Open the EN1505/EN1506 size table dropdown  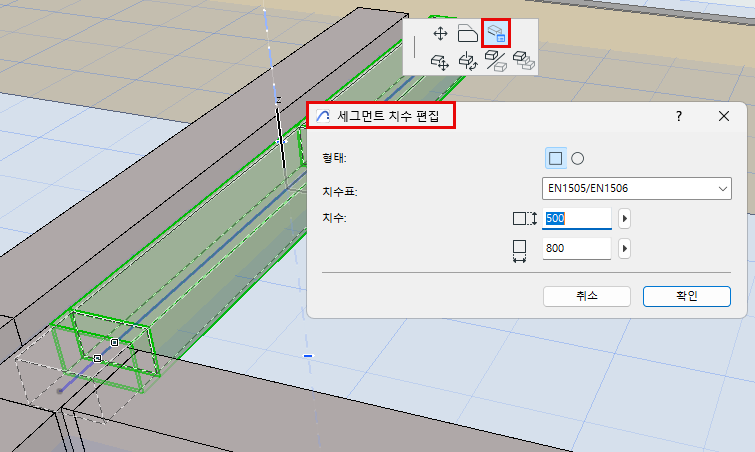(x=637, y=189)
